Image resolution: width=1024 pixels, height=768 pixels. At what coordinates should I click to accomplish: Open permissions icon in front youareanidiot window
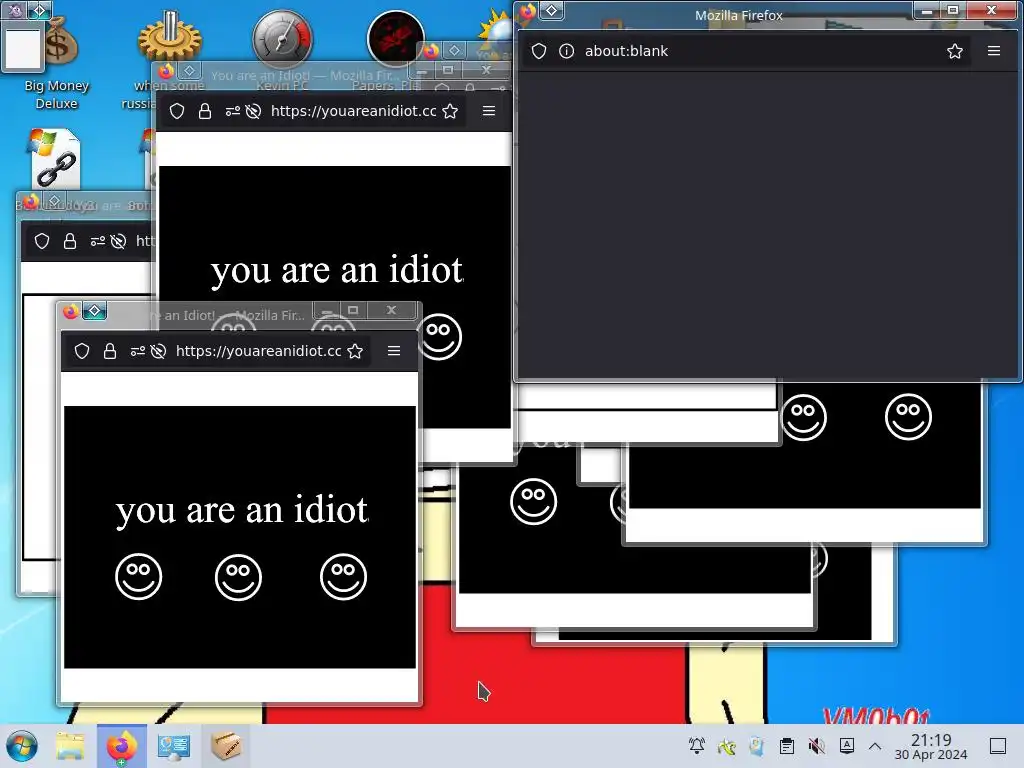tap(137, 351)
